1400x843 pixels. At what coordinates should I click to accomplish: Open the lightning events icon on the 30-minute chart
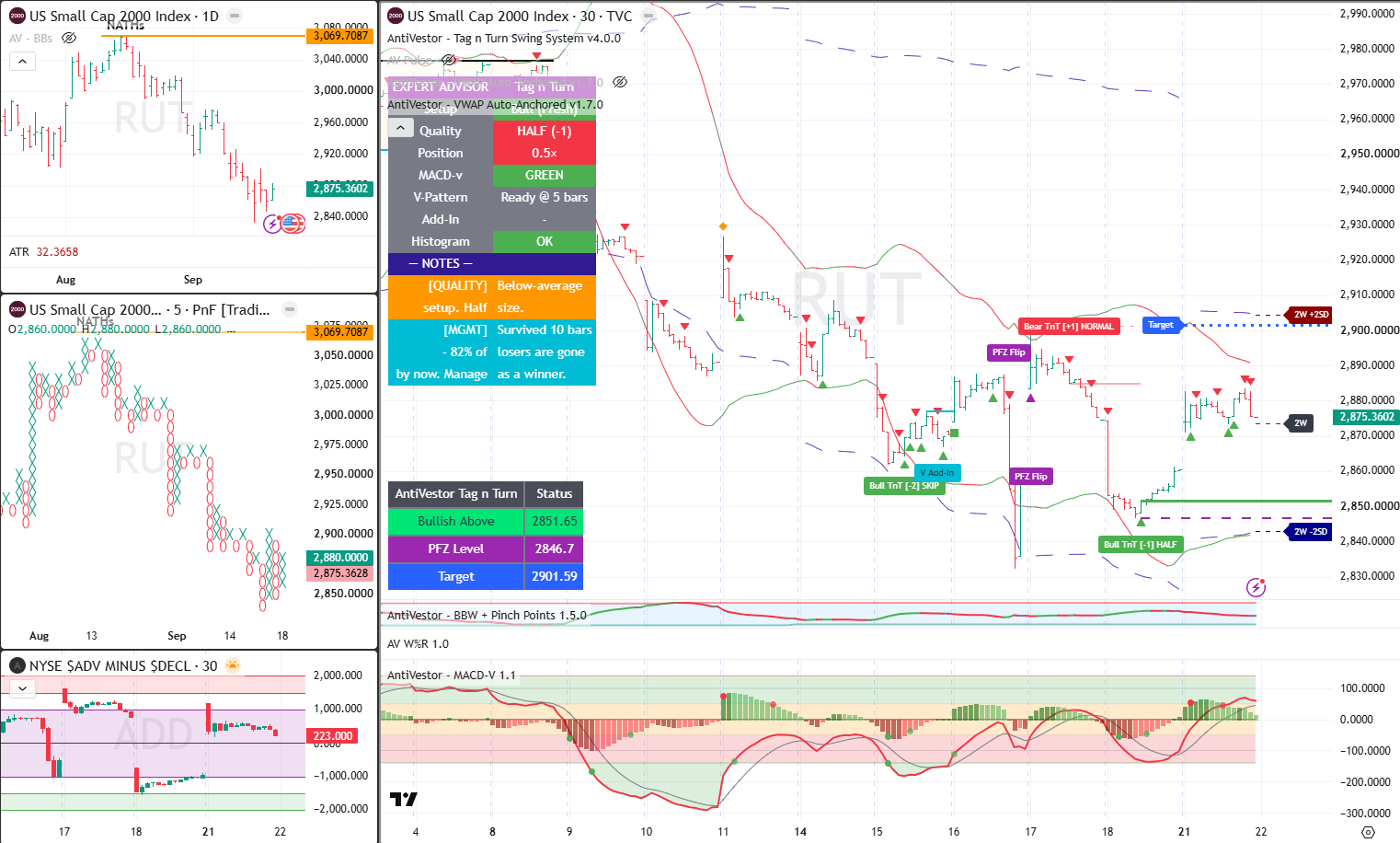point(1256,587)
